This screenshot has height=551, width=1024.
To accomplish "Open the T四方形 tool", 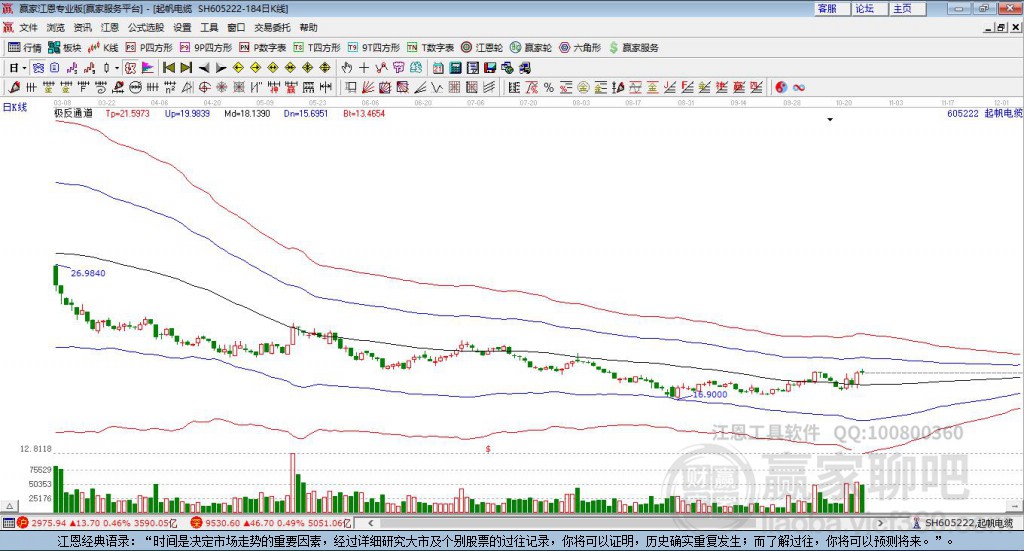I will (x=317, y=48).
